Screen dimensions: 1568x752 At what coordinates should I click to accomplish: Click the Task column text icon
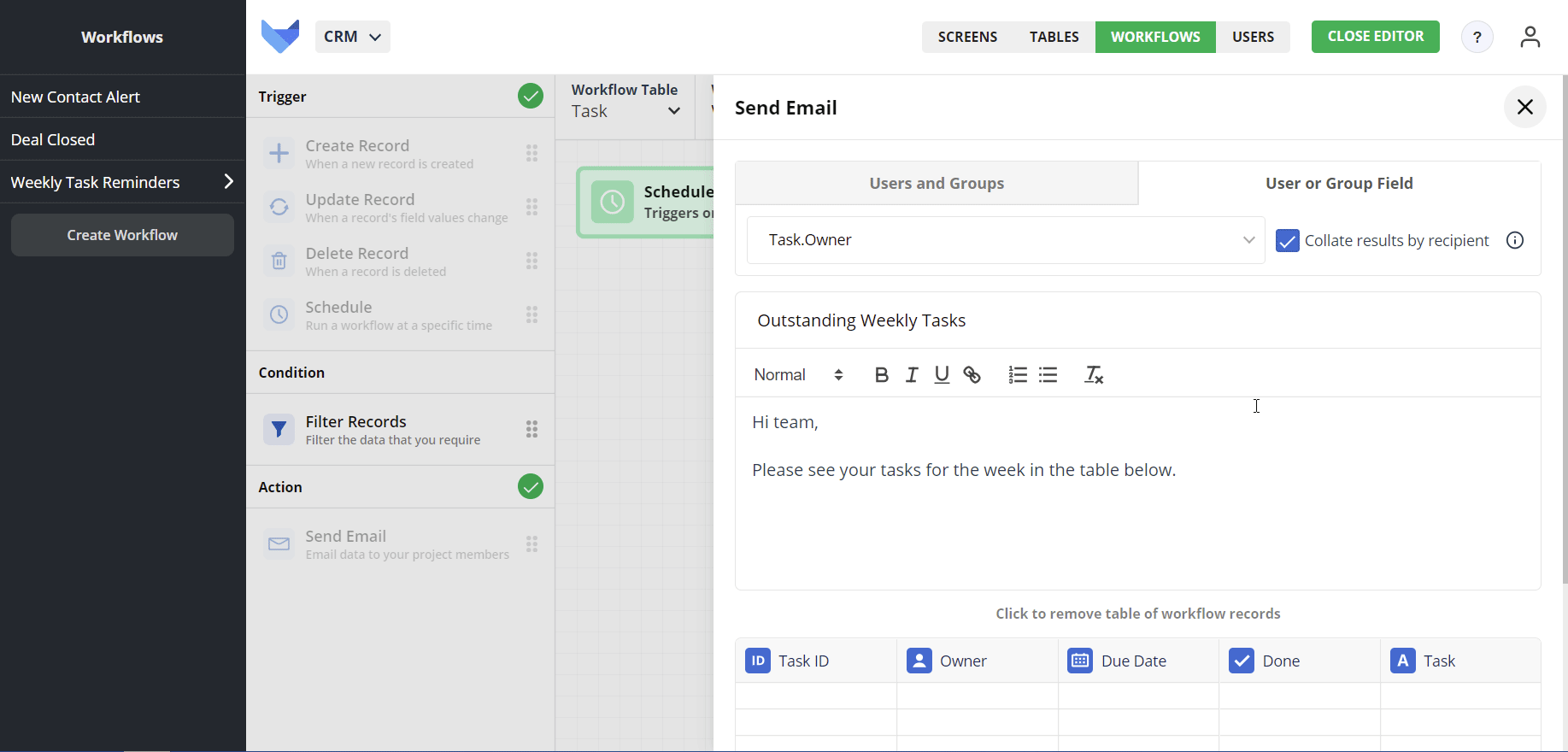click(1403, 661)
